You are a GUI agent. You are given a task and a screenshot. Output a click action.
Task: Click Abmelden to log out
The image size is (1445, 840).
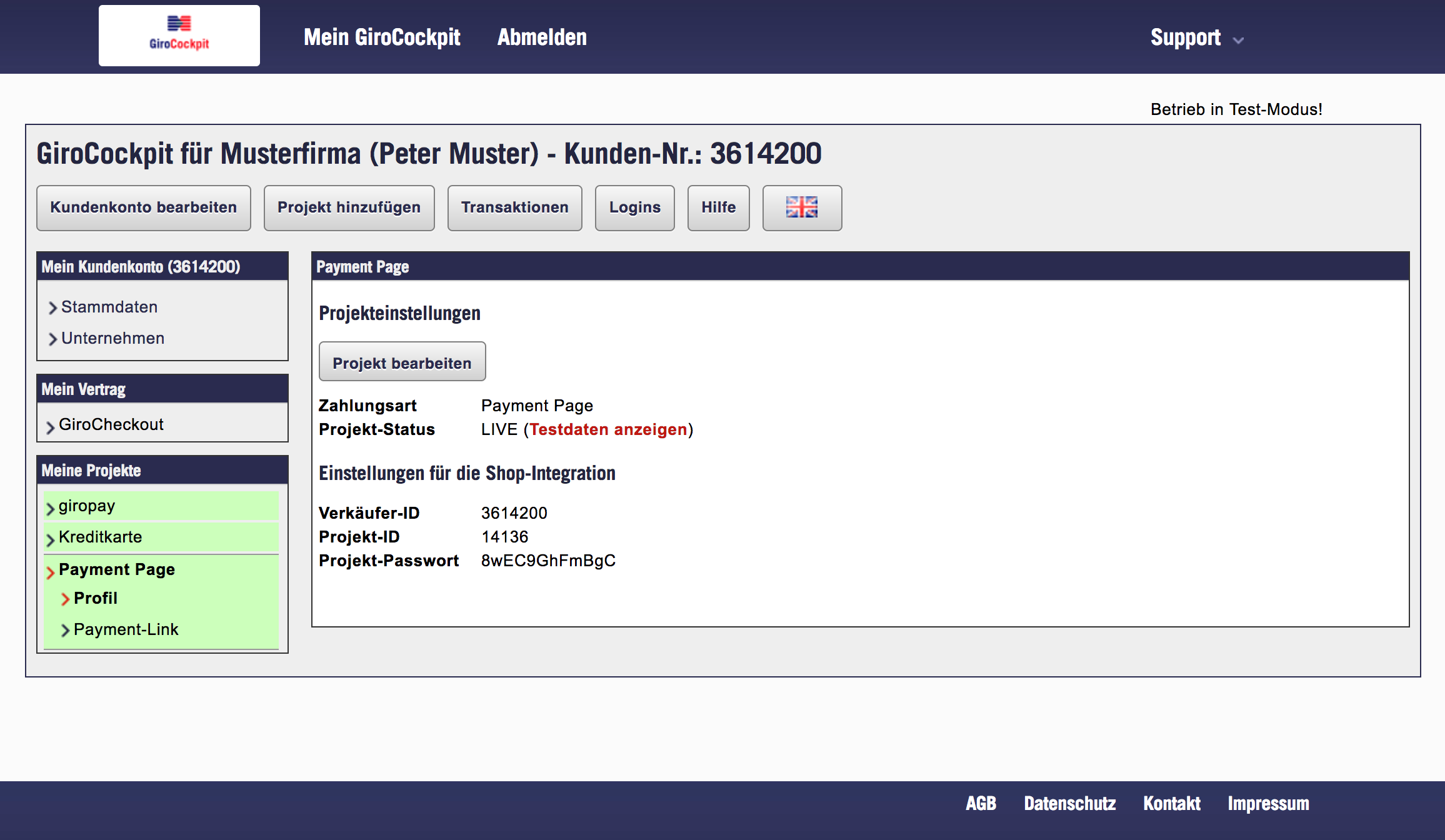[542, 37]
